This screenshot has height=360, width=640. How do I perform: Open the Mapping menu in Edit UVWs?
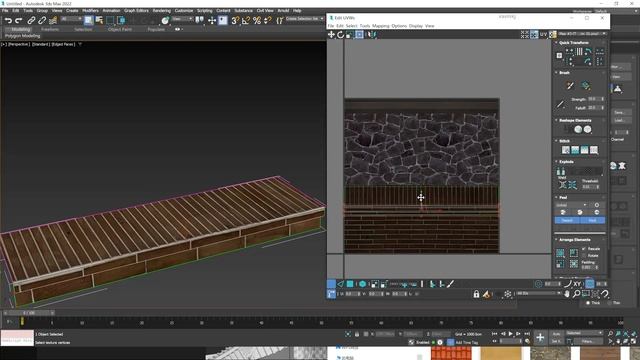380,26
